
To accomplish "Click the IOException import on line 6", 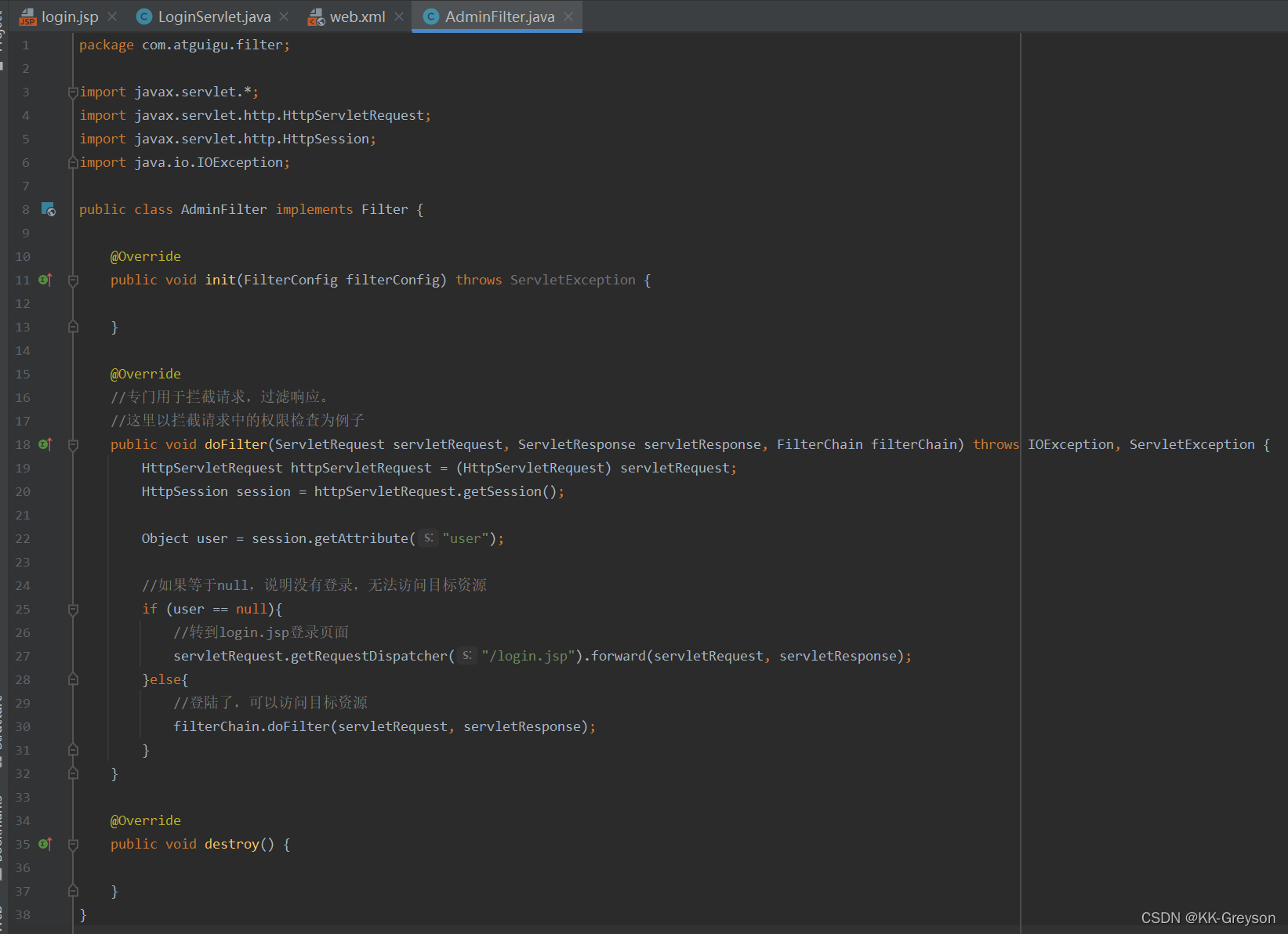I will tap(185, 162).
